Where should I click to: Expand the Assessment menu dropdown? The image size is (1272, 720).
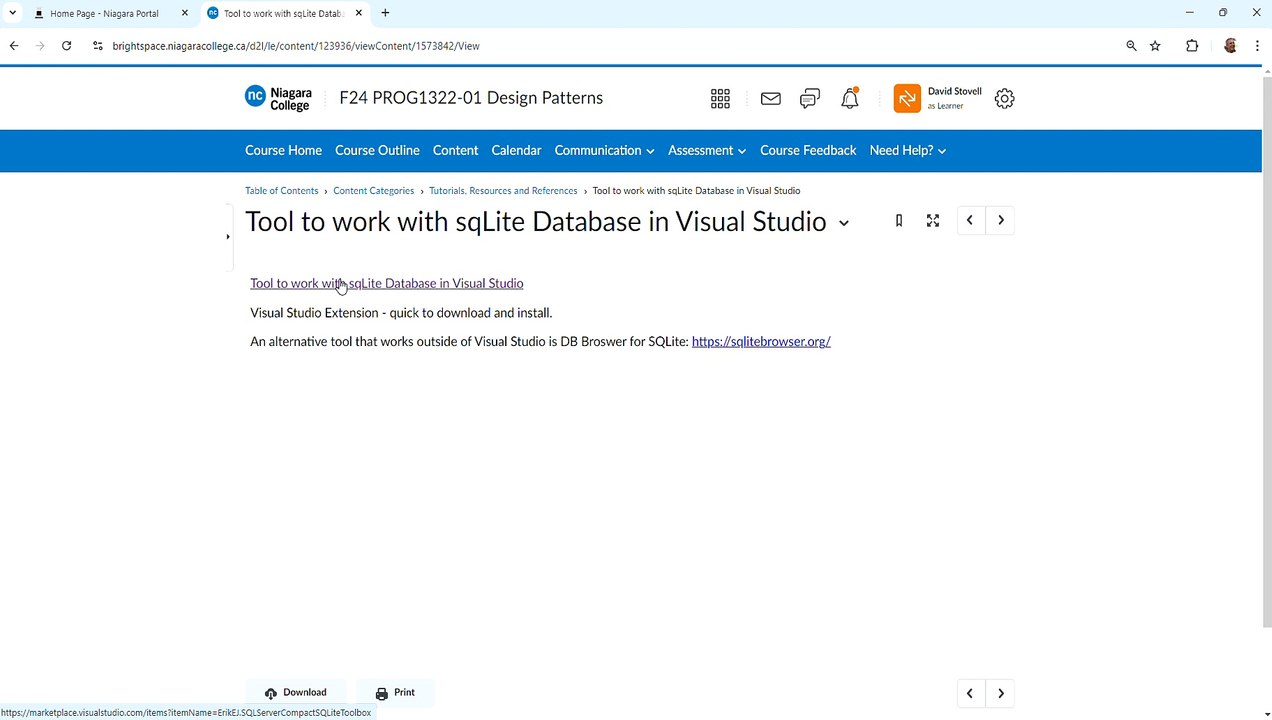pyautogui.click(x=706, y=151)
